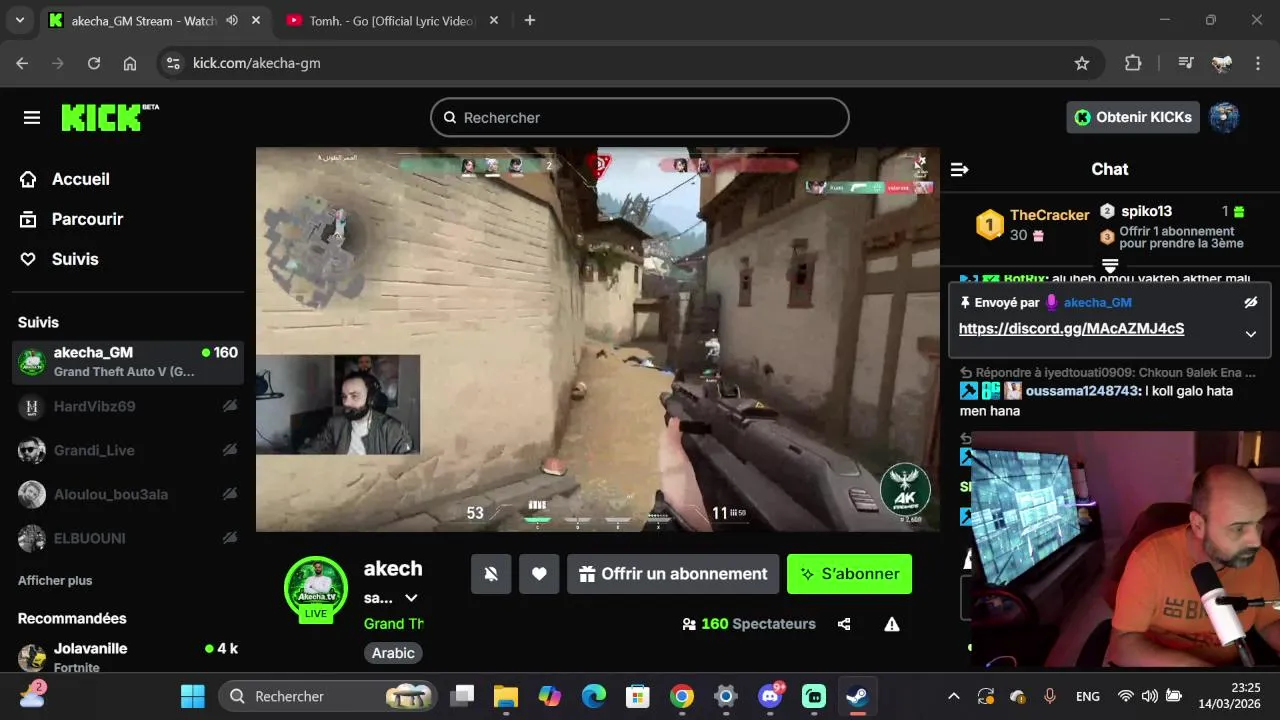Open the user profile avatar menu
This screenshot has width=1280, height=720.
tap(1224, 117)
